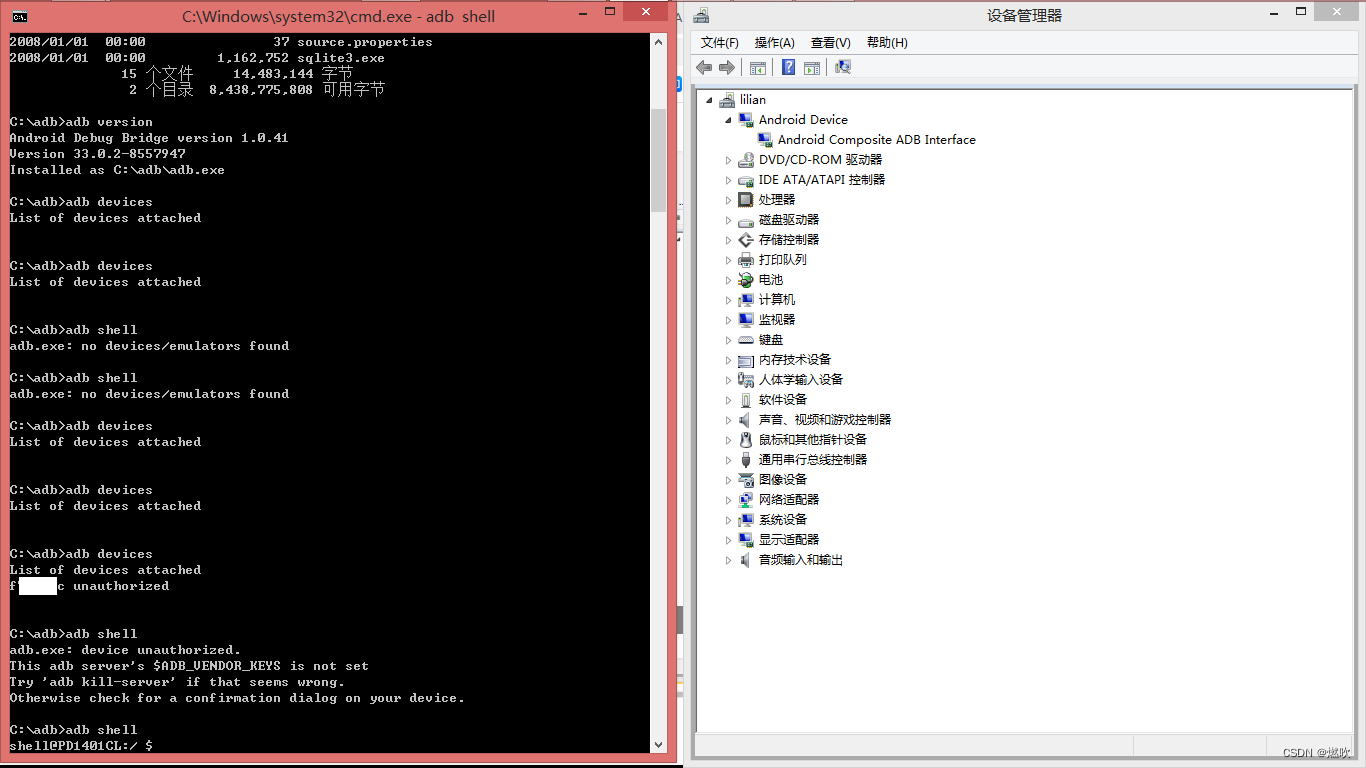Click the IDE ATA/ATAPI 控制器 icon

[746, 180]
